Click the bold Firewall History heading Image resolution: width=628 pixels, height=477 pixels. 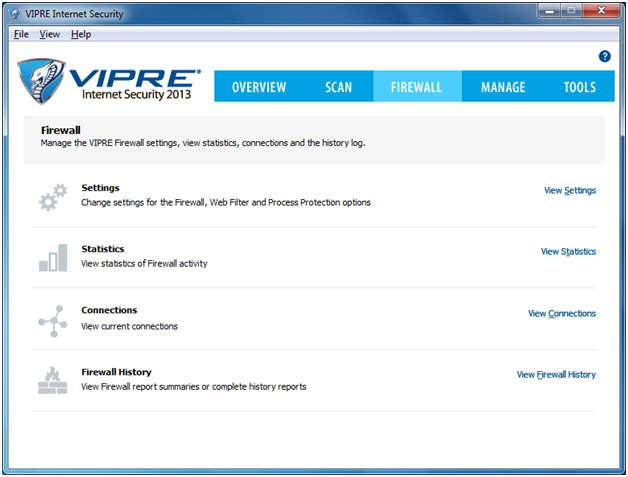(x=116, y=372)
